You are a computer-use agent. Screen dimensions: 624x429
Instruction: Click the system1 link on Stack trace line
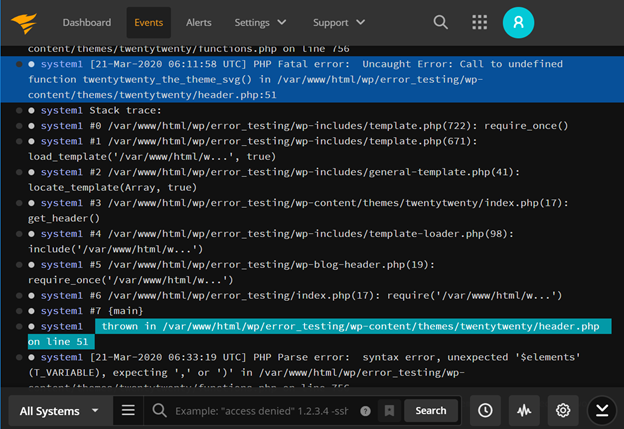[62, 110]
